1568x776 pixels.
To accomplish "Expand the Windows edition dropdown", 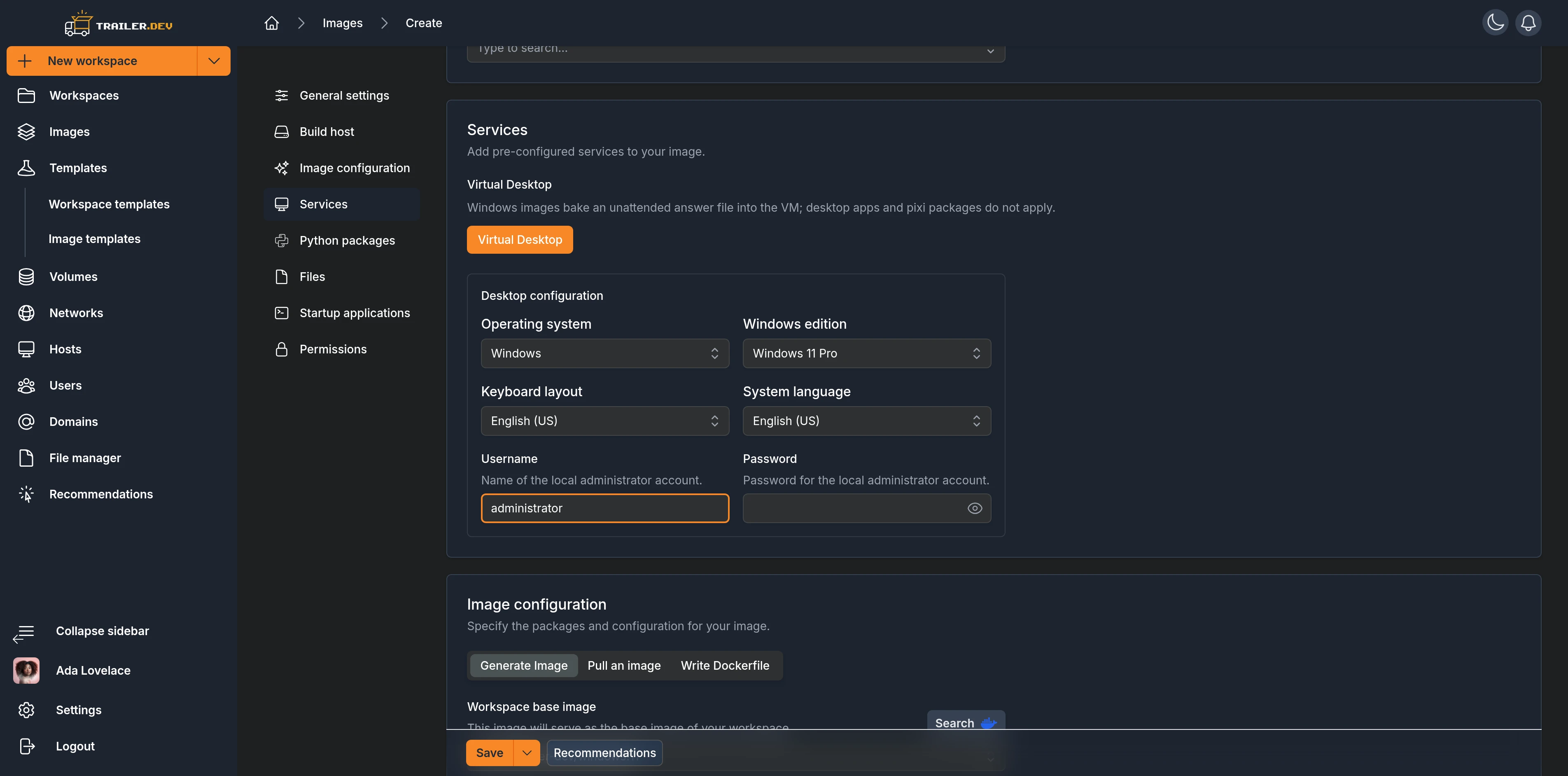I will pos(867,353).
